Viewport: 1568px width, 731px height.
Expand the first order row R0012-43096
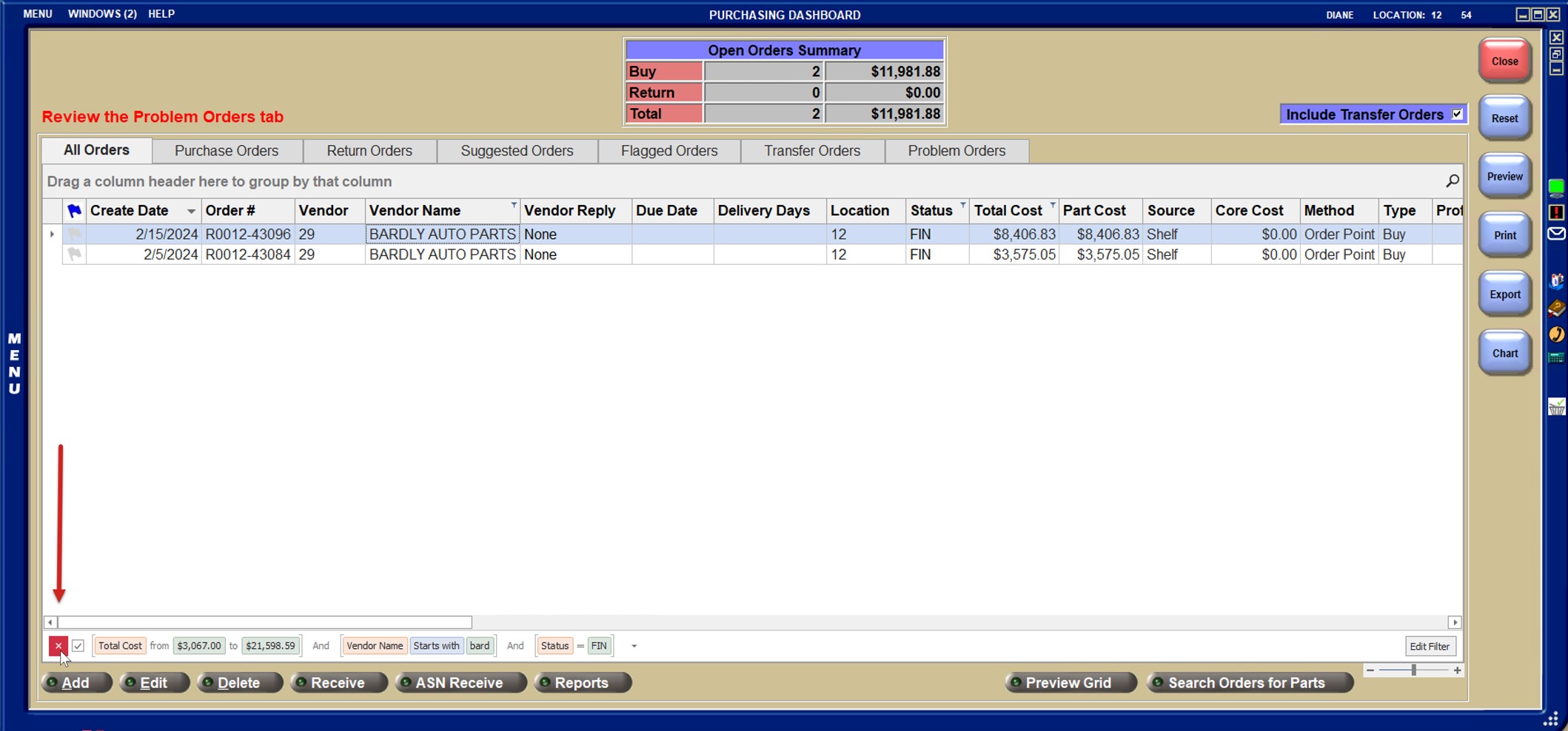(52, 235)
